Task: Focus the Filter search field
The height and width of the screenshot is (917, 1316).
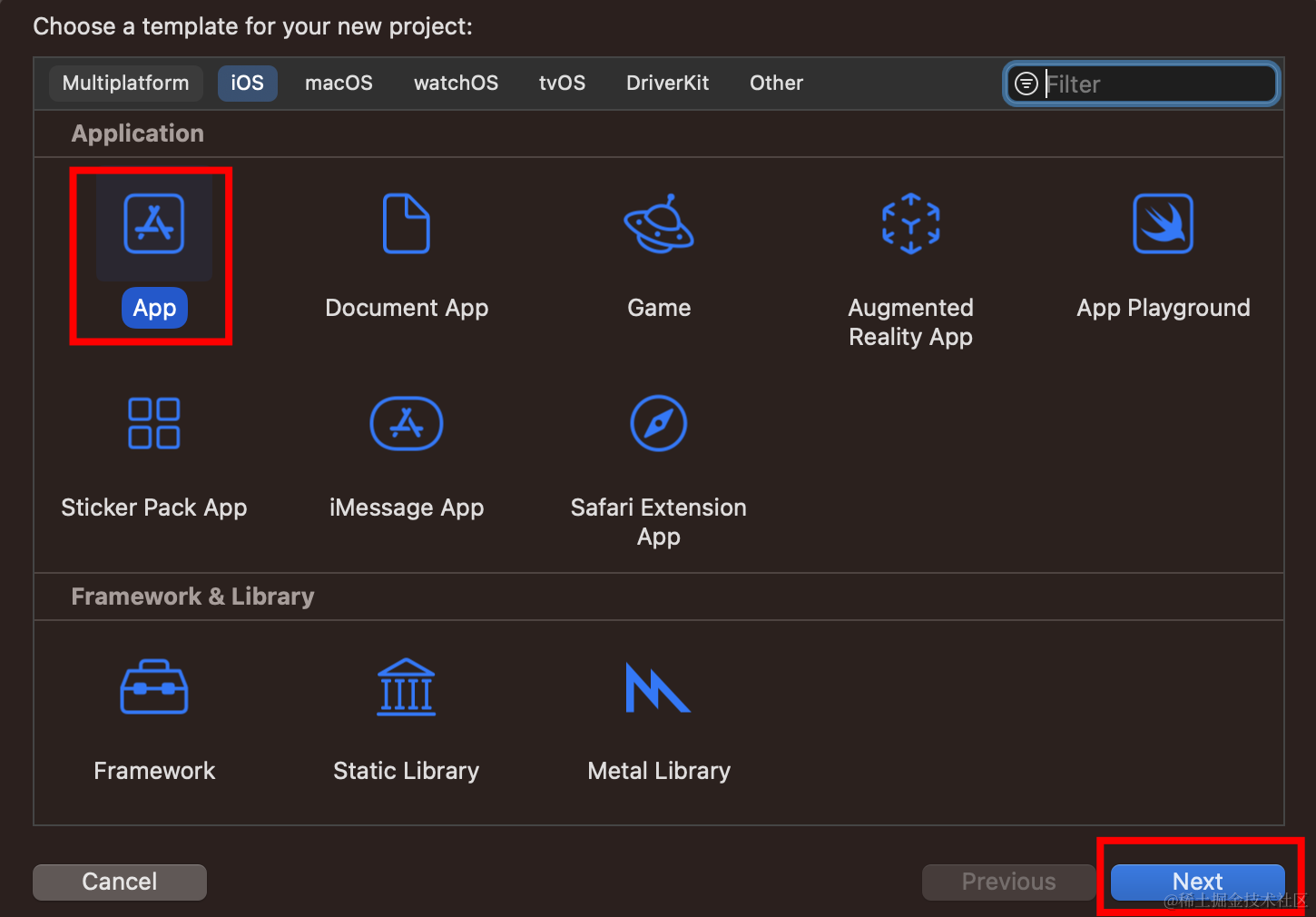Action: pyautogui.click(x=1143, y=84)
